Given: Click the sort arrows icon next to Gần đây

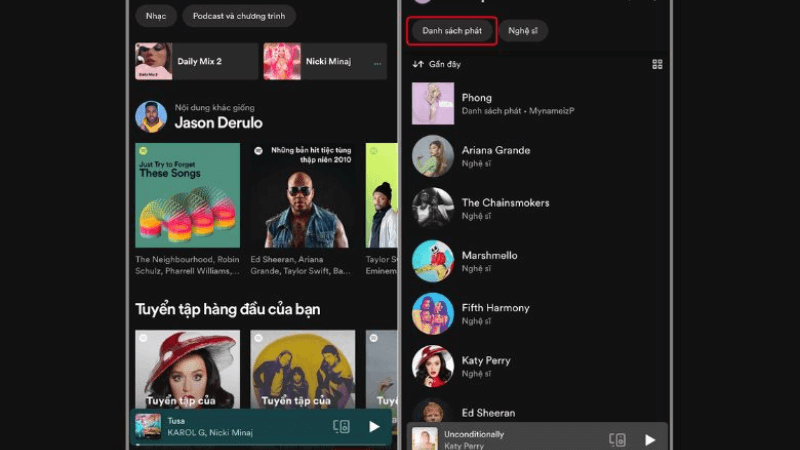Looking at the screenshot, I should pyautogui.click(x=418, y=64).
